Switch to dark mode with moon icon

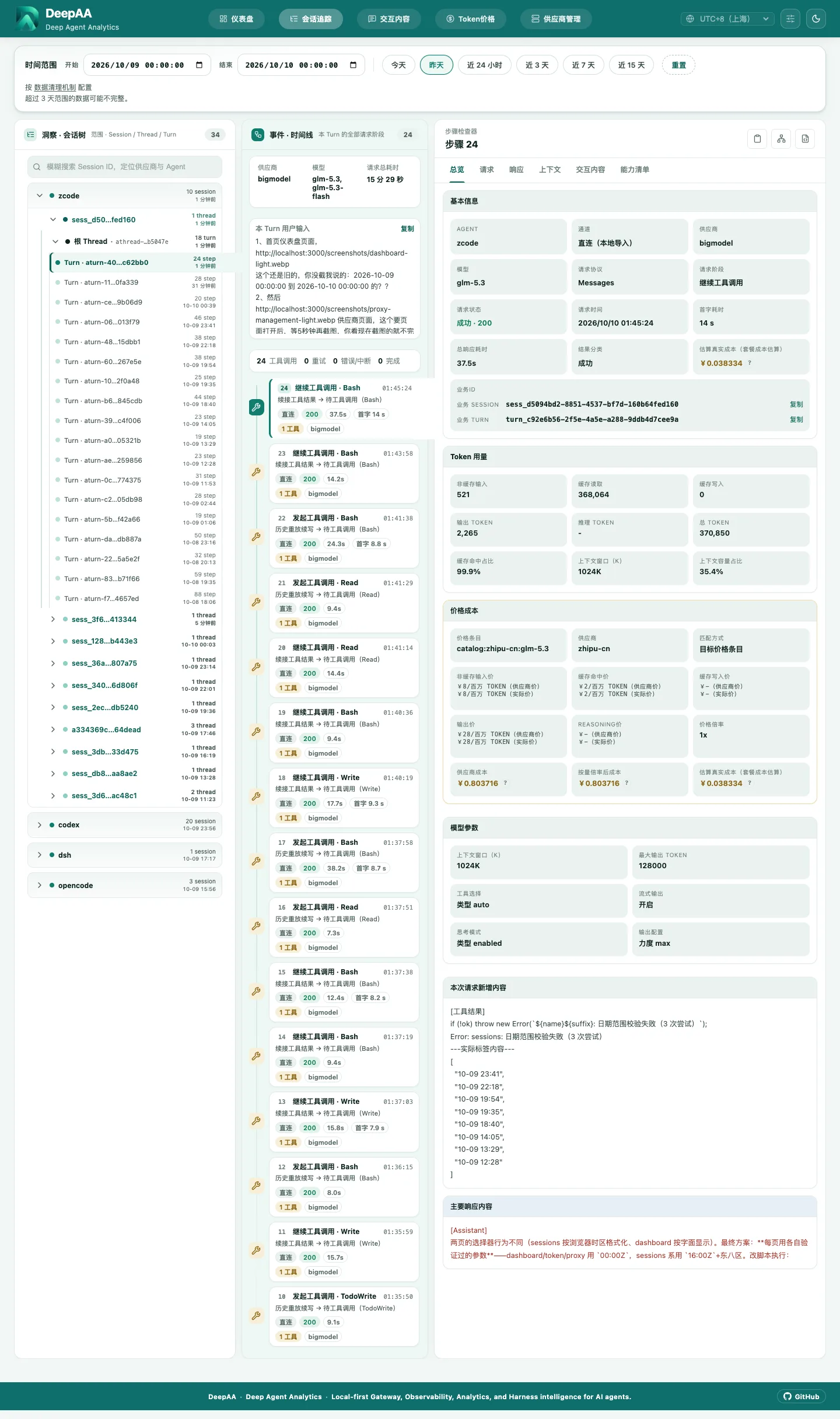(816, 19)
